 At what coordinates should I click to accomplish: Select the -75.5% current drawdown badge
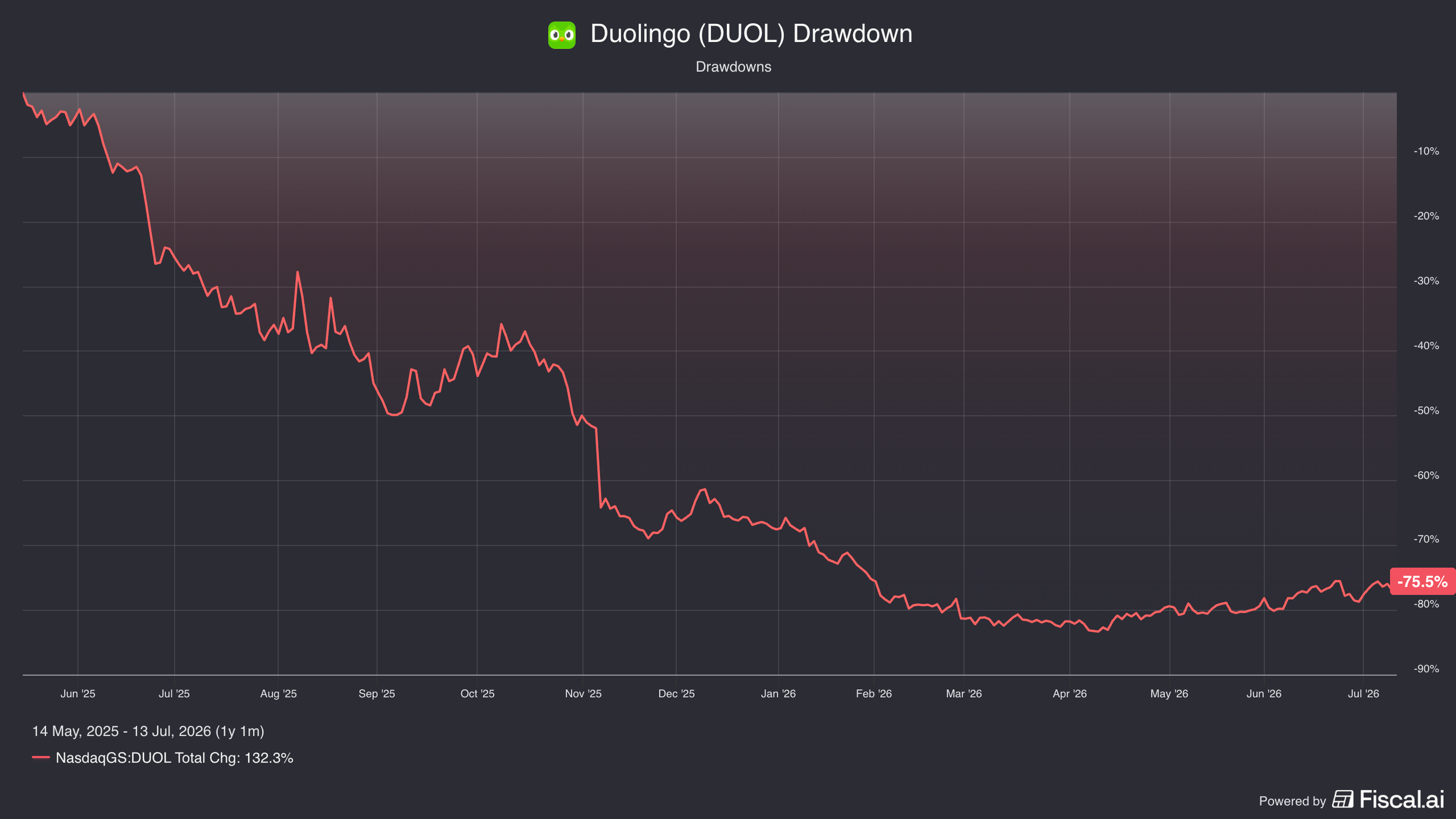[1422, 581]
